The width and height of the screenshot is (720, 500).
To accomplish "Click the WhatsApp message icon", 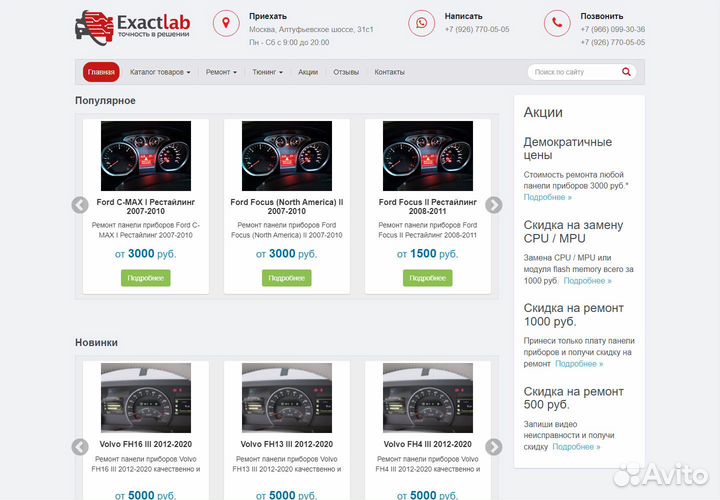I will tap(422, 23).
